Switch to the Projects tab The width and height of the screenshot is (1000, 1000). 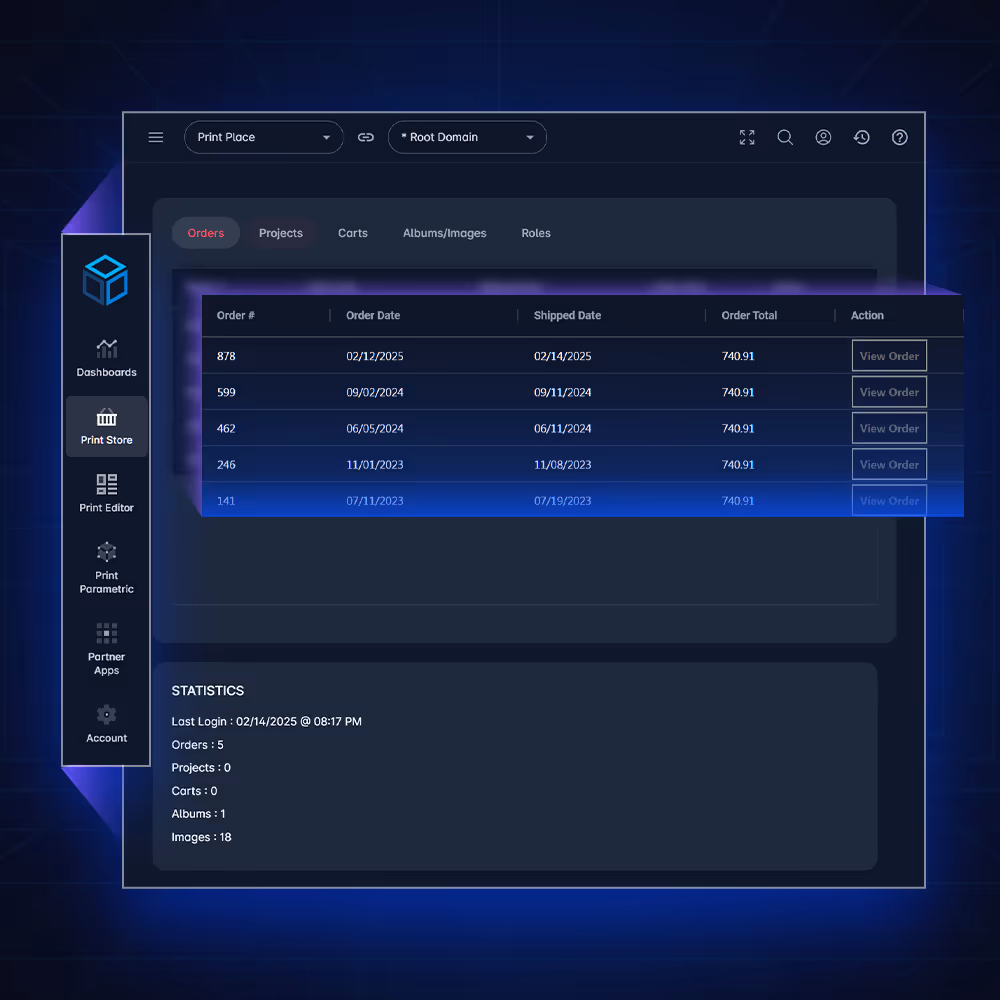pos(280,233)
